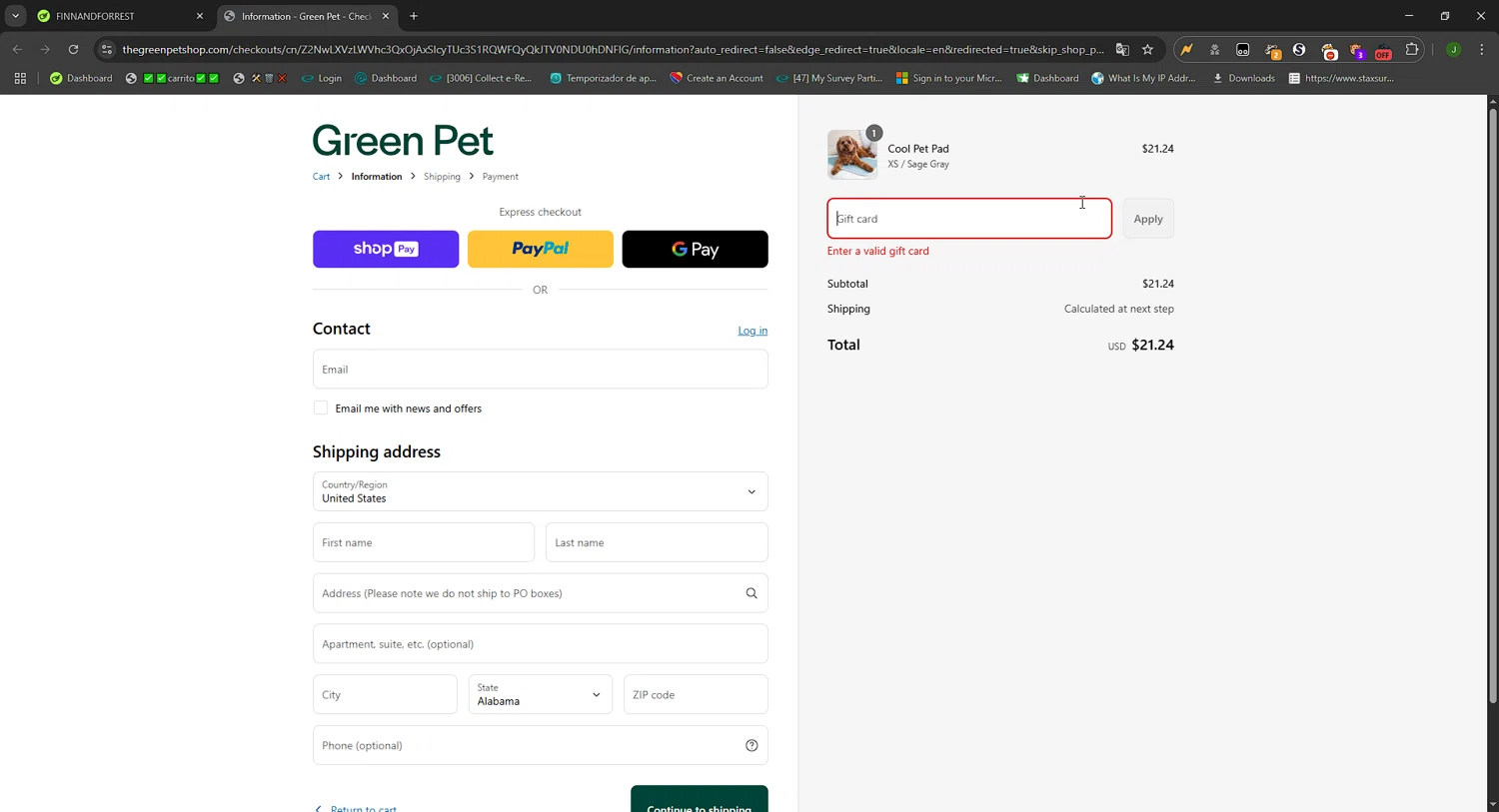Viewport: 1499px width, 812px height.
Task: Go back using the browser back arrow
Action: [x=17, y=49]
